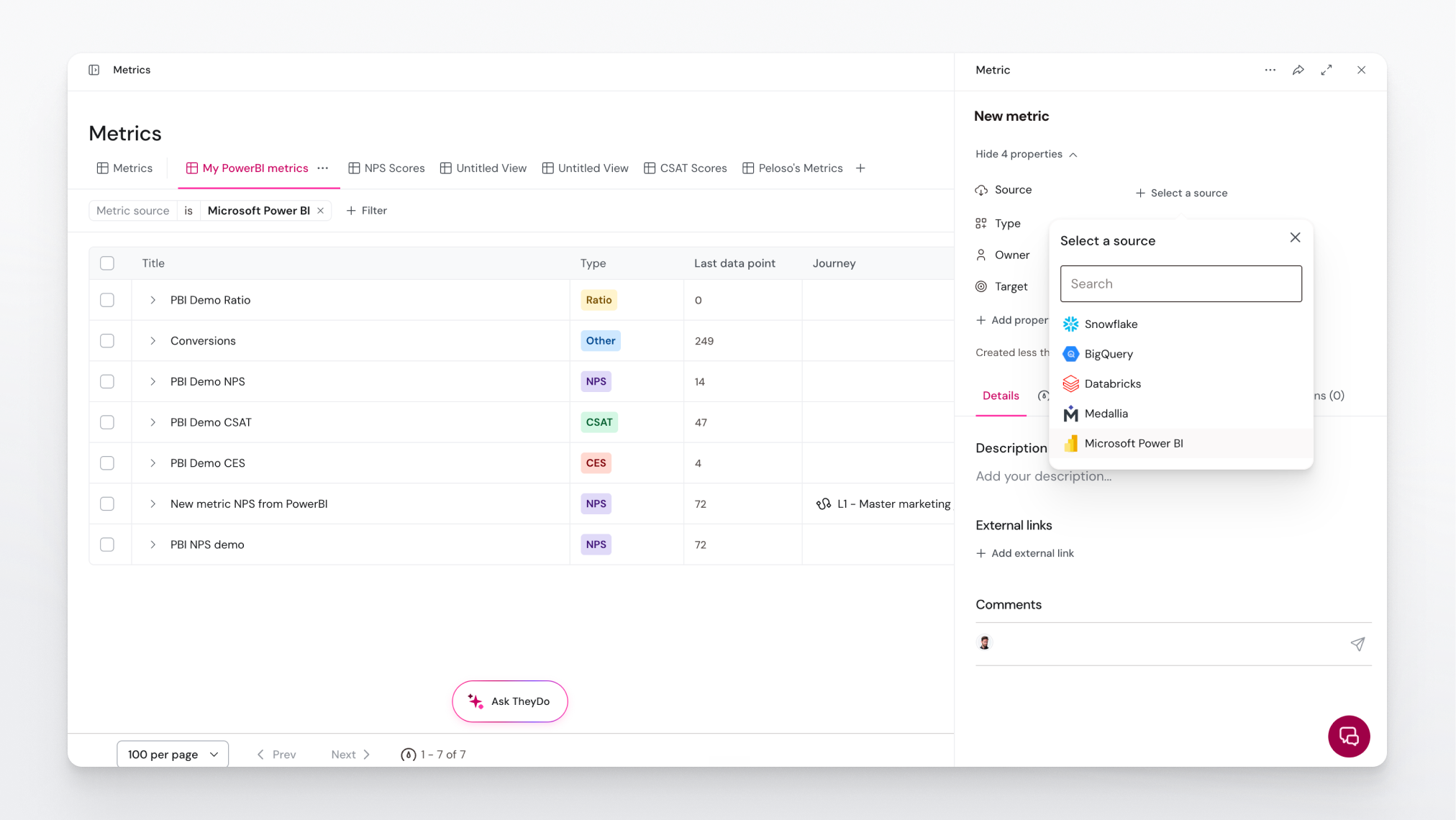Expand the Conversions row
The width and height of the screenshot is (1456, 820).
(153, 341)
